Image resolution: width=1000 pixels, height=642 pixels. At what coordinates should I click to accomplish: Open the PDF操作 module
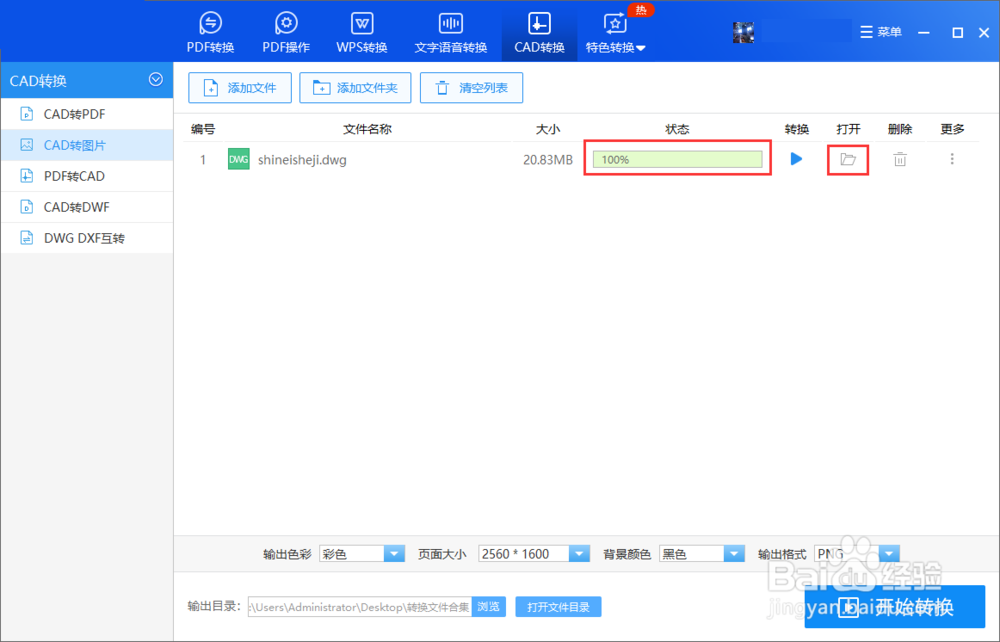click(286, 32)
